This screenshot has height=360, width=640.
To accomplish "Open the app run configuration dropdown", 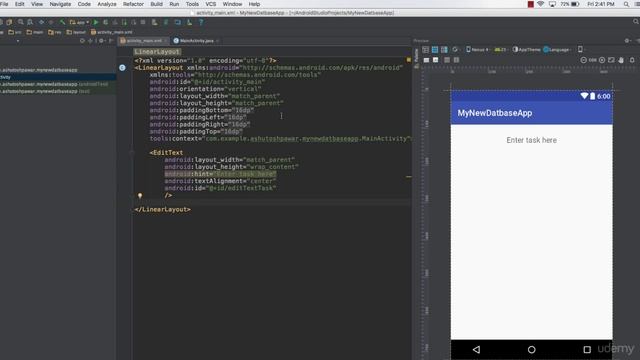I will [x=79, y=22].
